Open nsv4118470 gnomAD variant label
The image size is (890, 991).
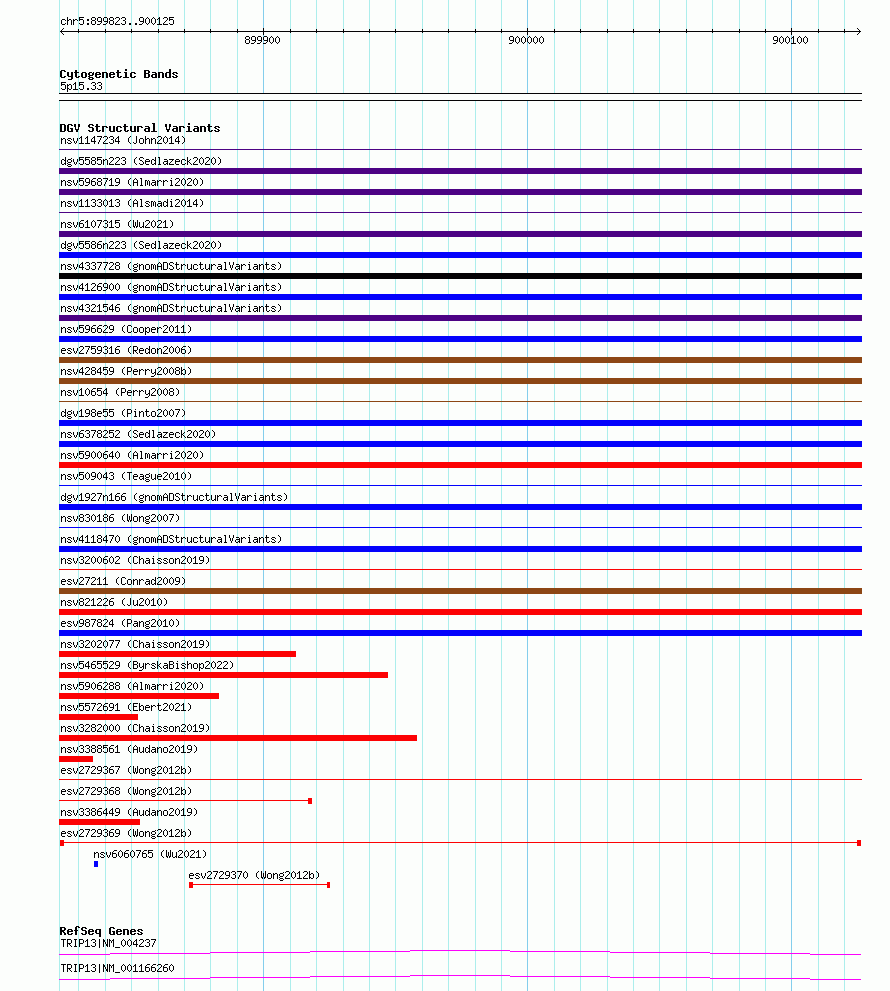[171, 539]
